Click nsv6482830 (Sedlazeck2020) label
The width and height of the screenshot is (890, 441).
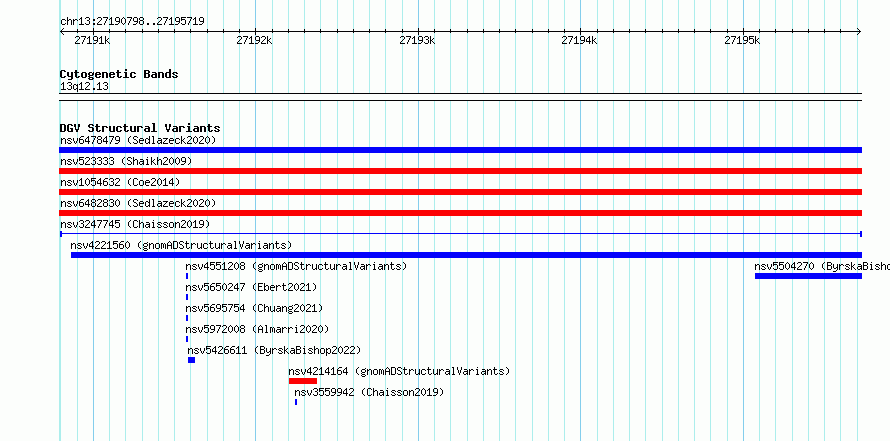138,203
